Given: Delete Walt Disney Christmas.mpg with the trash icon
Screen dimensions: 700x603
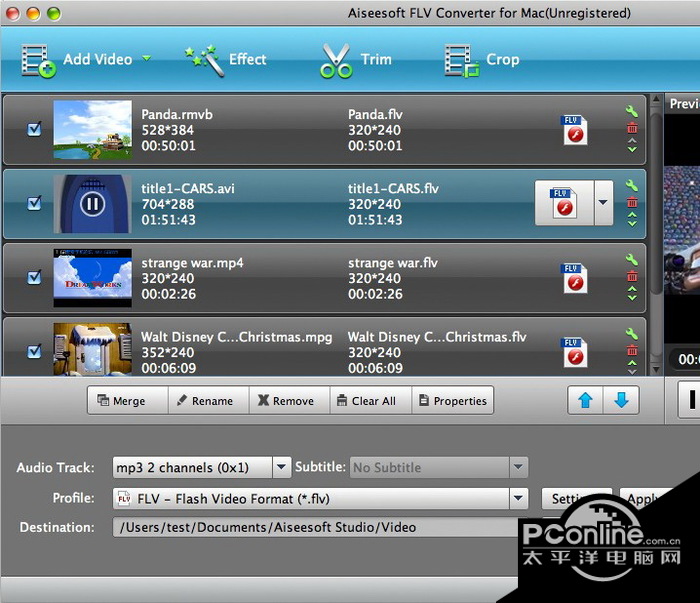Looking at the screenshot, I should click(x=632, y=350).
